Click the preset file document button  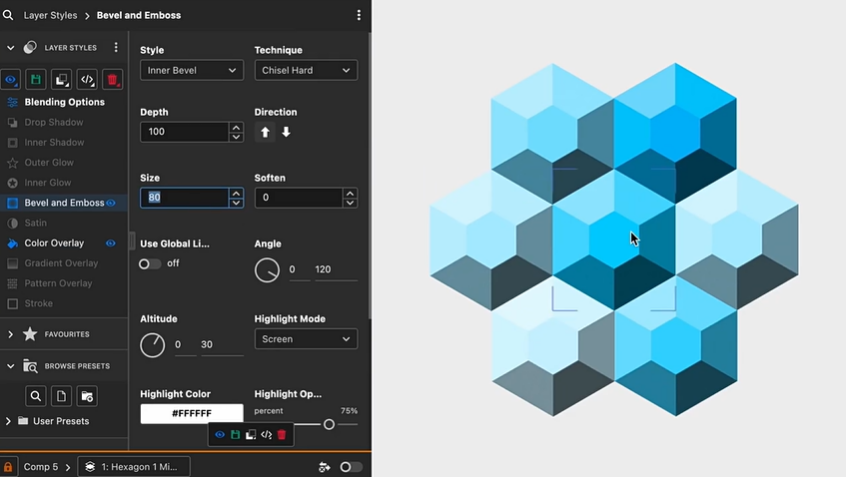(62, 396)
